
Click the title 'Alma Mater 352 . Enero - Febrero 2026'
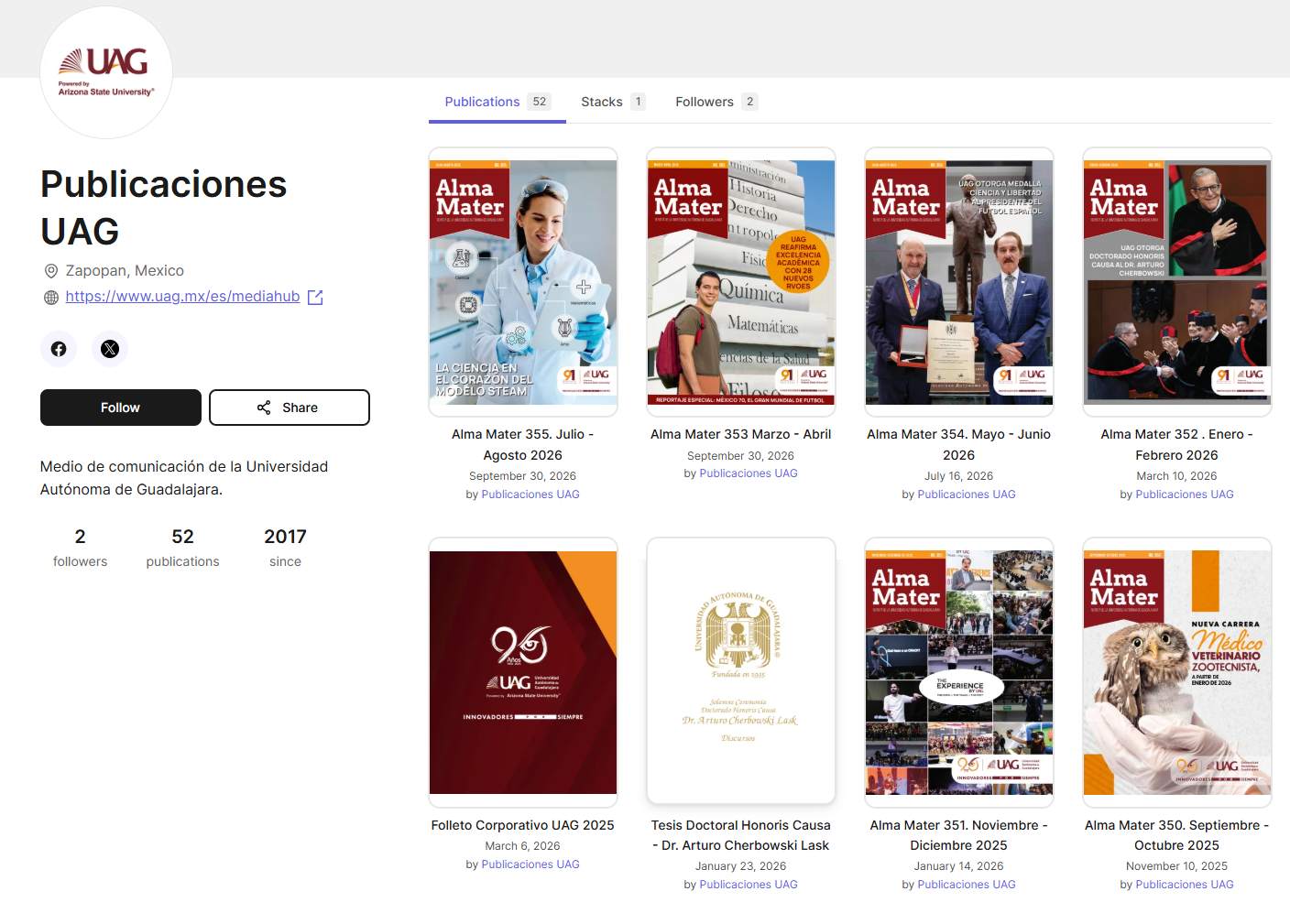(1177, 444)
